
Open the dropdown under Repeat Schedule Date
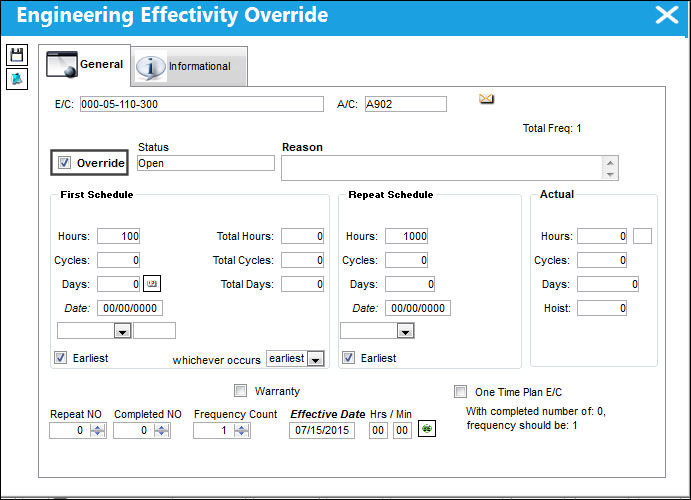point(405,331)
